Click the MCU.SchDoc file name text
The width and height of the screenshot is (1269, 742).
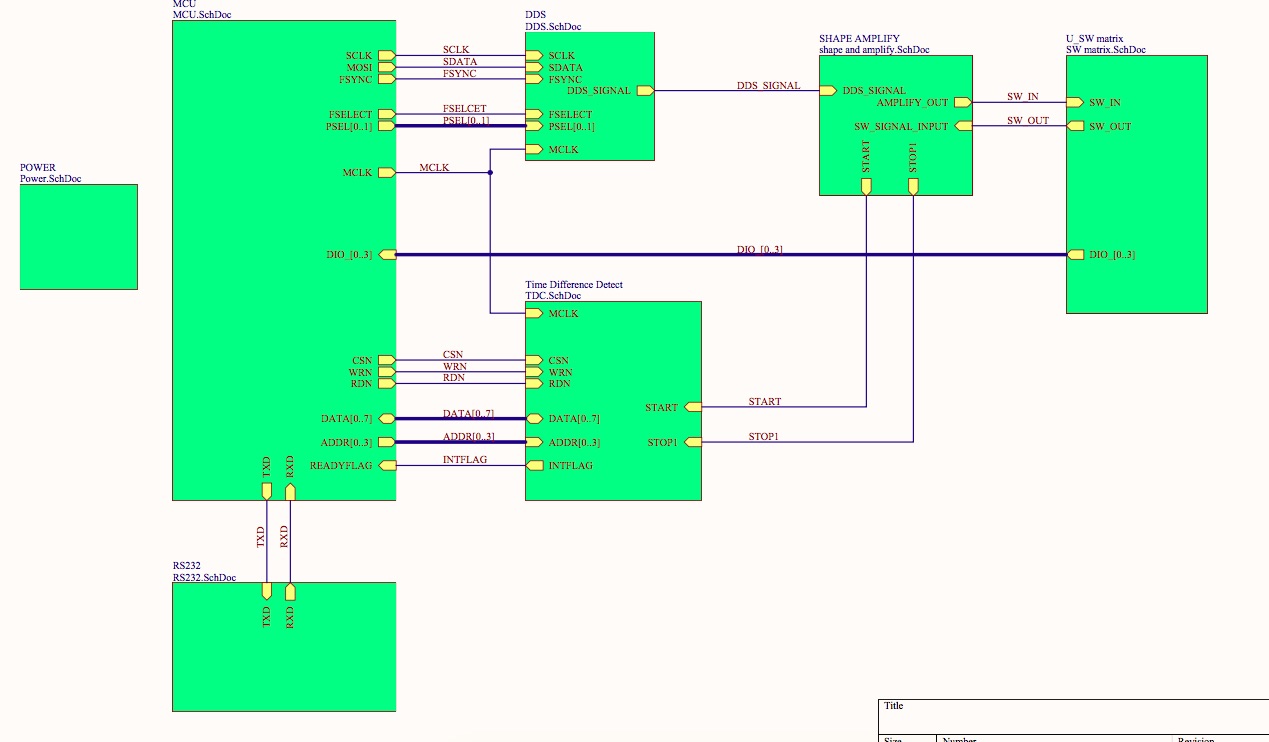202,15
